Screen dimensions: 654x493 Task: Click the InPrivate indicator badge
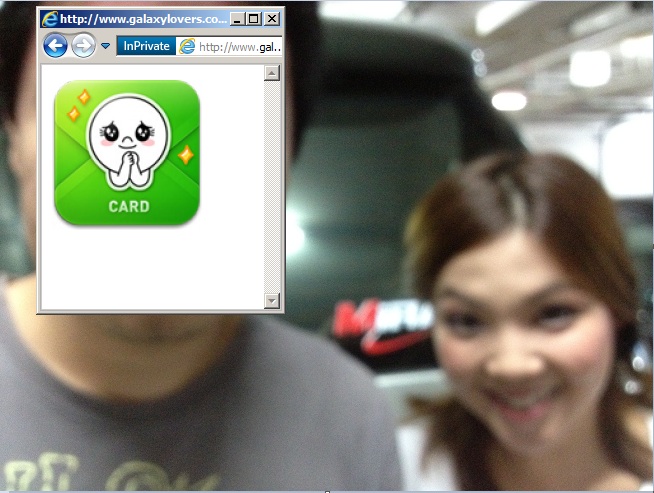[146, 46]
